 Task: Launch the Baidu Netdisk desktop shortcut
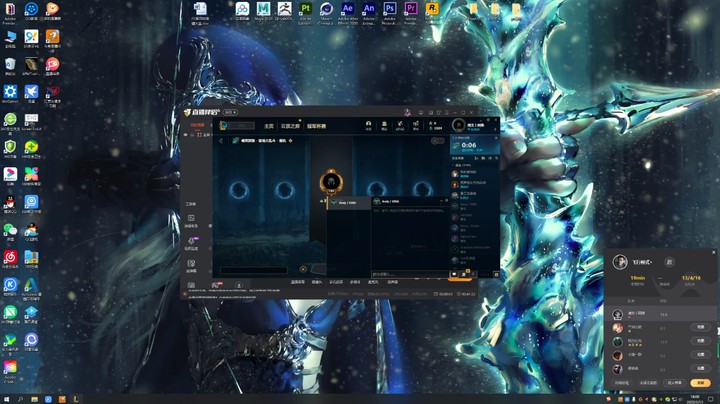242,9
